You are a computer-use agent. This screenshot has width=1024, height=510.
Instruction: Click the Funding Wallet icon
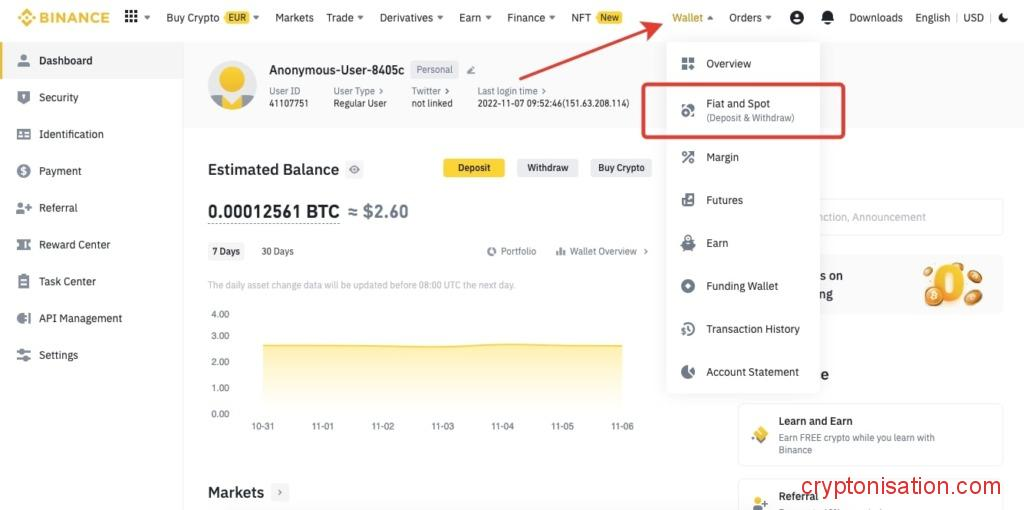(x=688, y=286)
